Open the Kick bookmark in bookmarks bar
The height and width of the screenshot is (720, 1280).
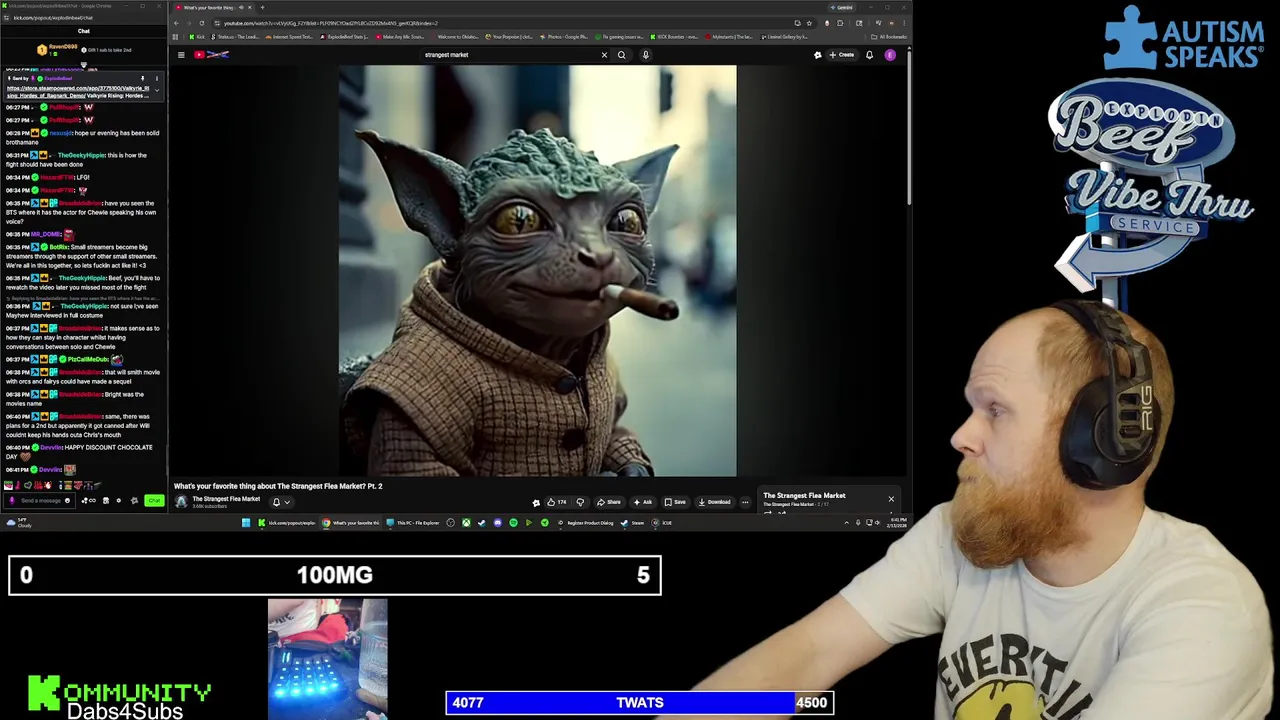pyautogui.click(x=198, y=37)
